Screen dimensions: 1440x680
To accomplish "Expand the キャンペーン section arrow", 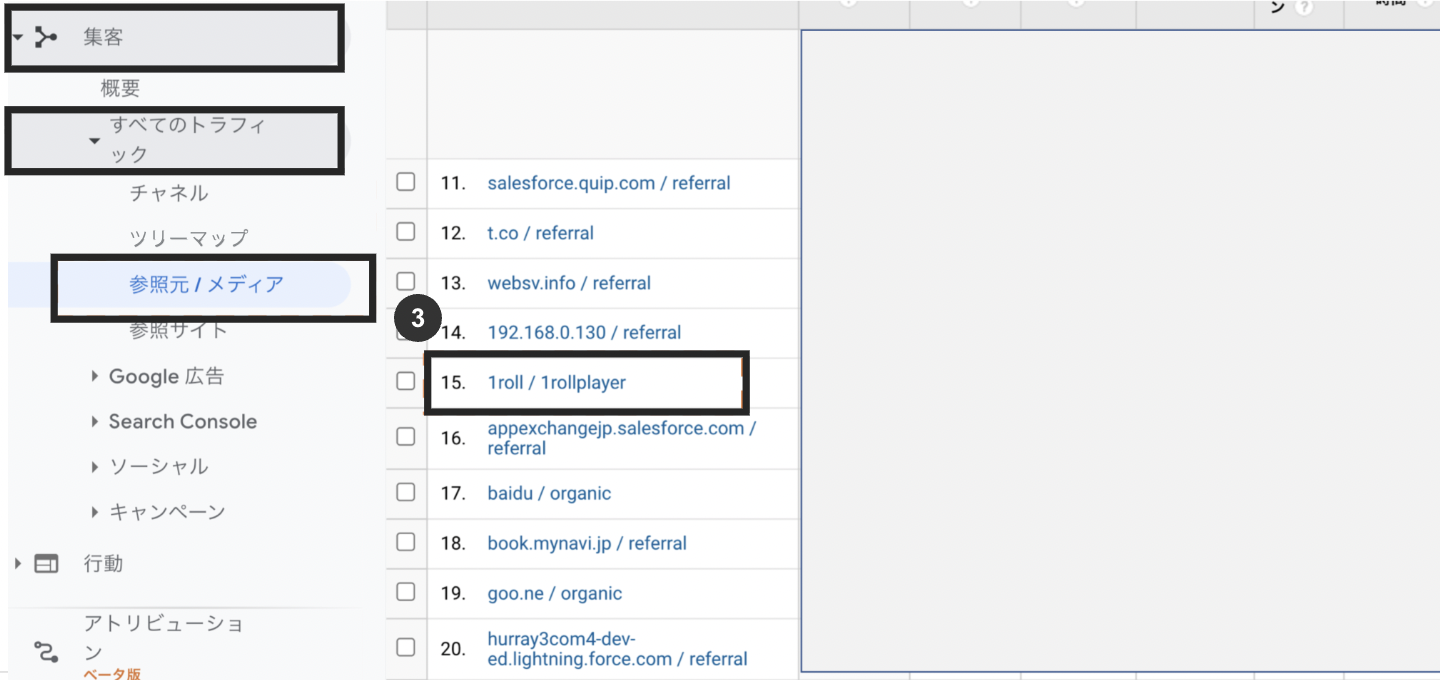I will pyautogui.click(x=95, y=512).
